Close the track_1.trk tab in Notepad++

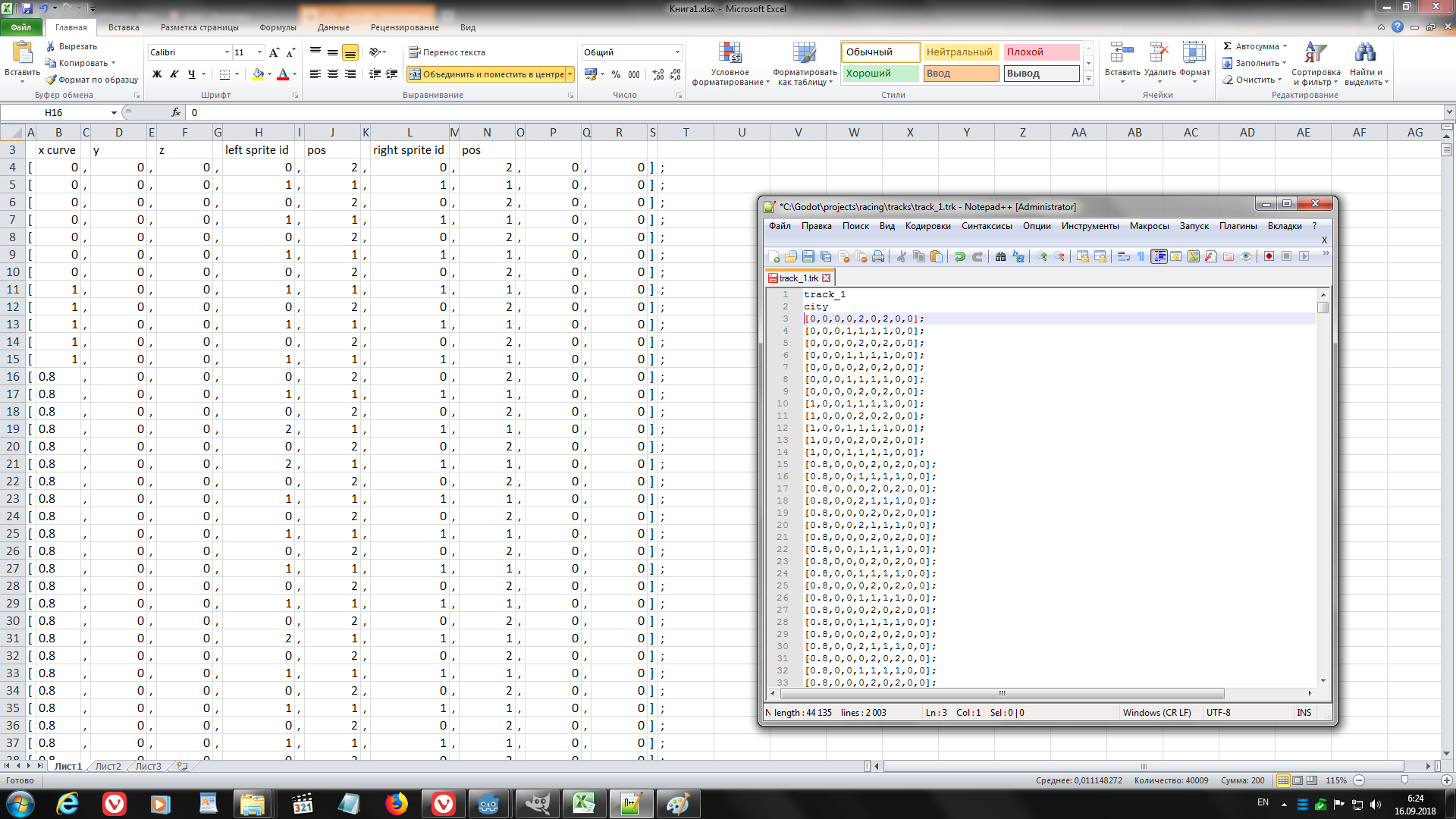pyautogui.click(x=827, y=278)
